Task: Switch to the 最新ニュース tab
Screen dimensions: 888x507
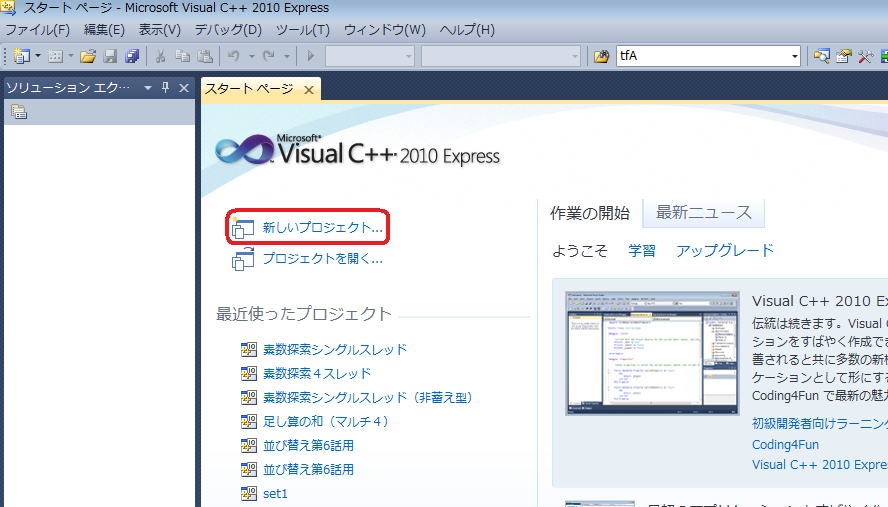Action: click(x=703, y=212)
